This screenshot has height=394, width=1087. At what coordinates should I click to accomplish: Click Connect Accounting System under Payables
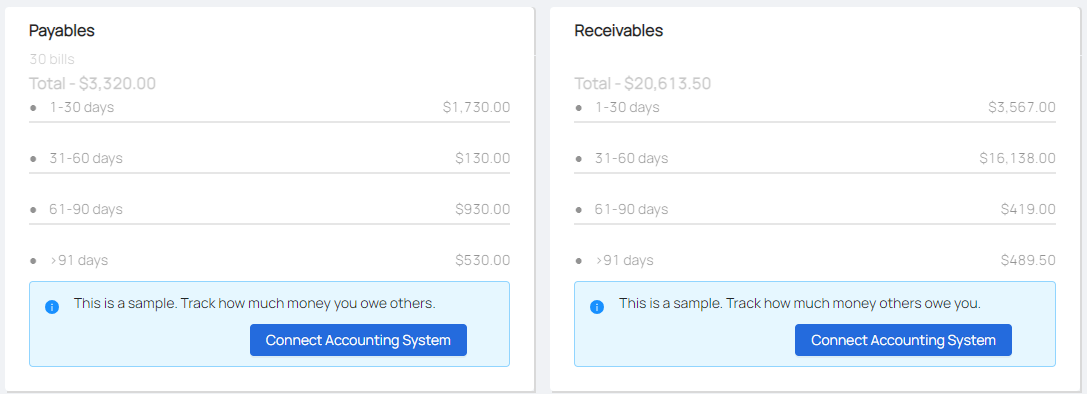point(358,340)
